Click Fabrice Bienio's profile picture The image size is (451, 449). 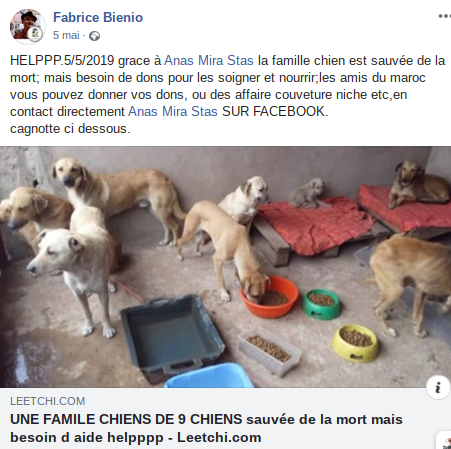coord(28,27)
